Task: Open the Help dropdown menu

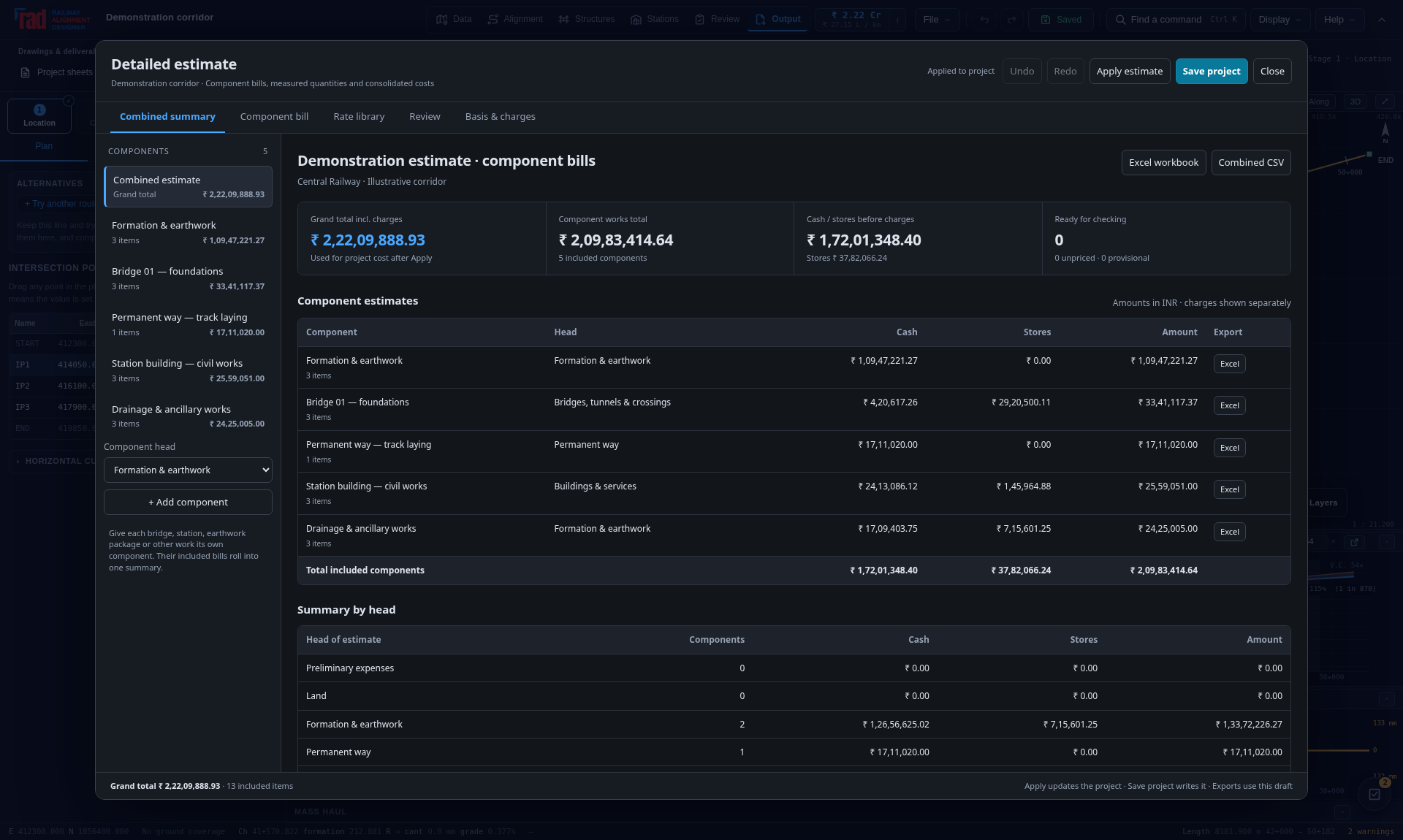Action: (x=1339, y=20)
